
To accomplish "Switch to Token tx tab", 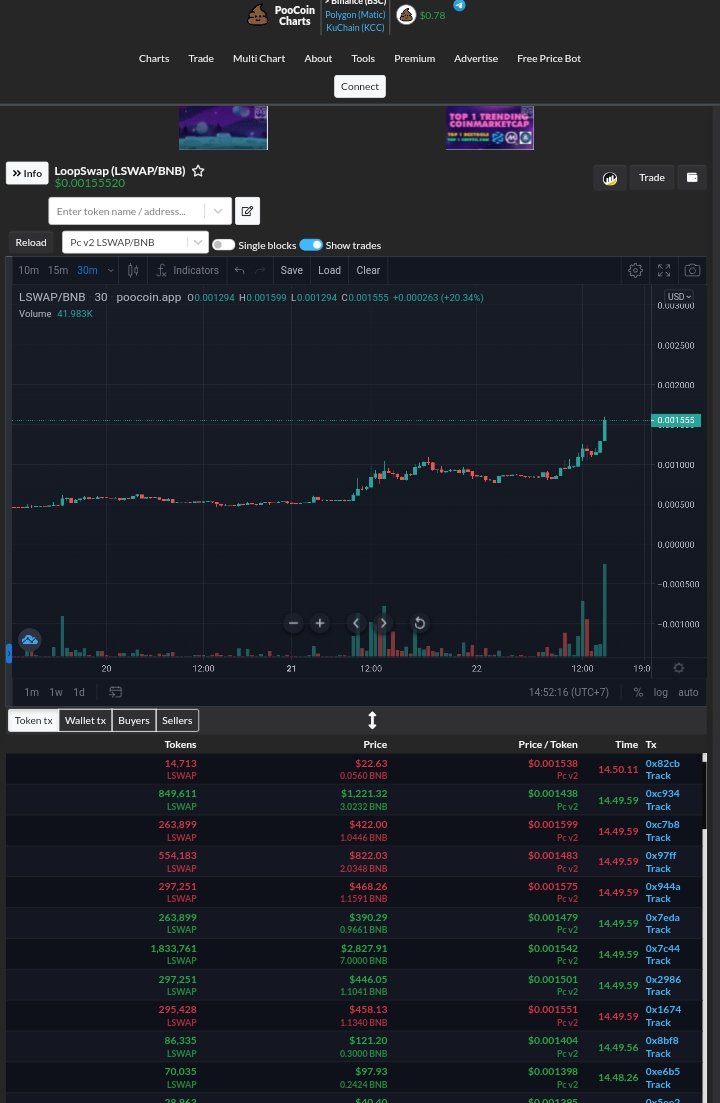I will [34, 720].
